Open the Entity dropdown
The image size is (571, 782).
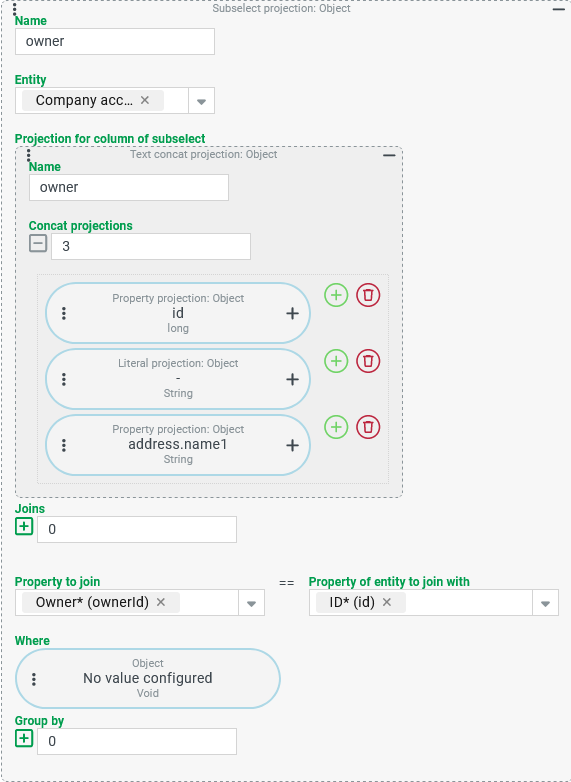[201, 101]
